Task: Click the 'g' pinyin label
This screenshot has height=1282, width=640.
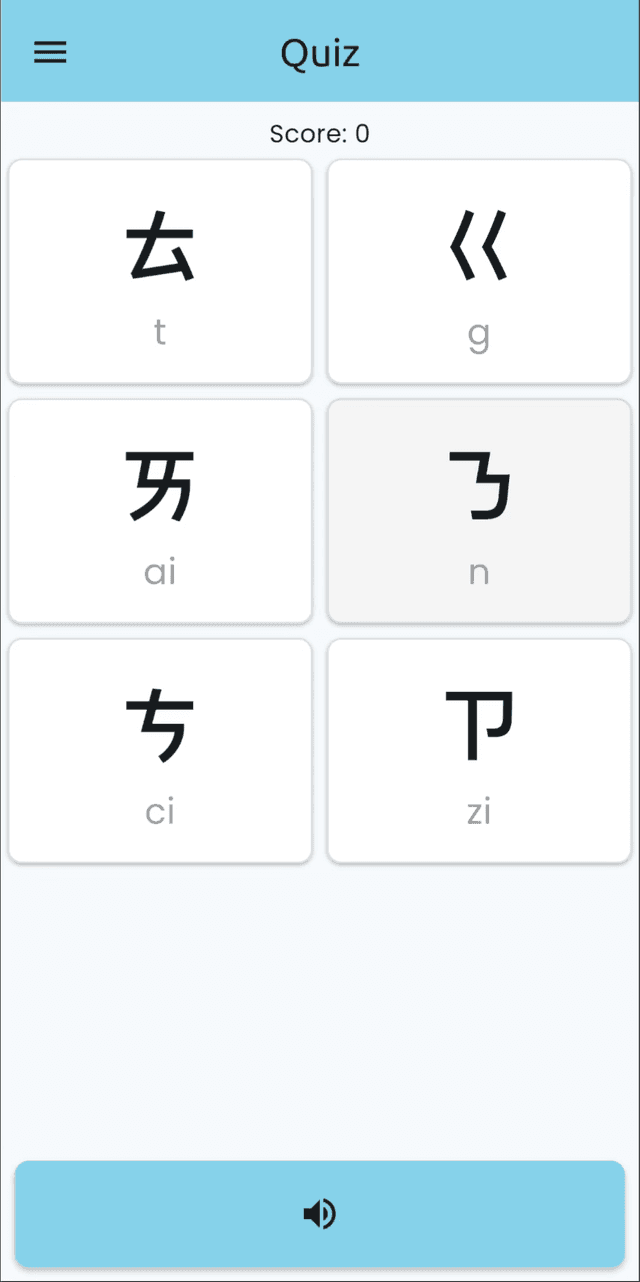Action: tap(479, 336)
